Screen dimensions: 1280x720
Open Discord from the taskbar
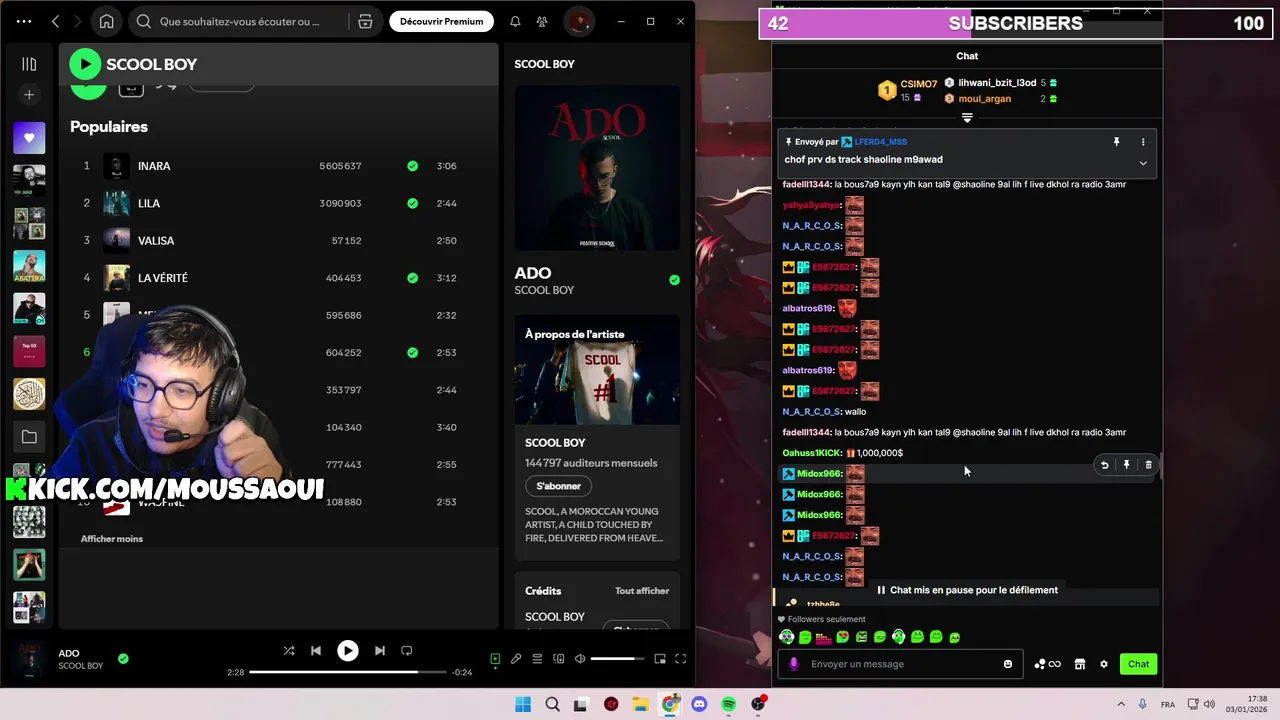coord(699,704)
